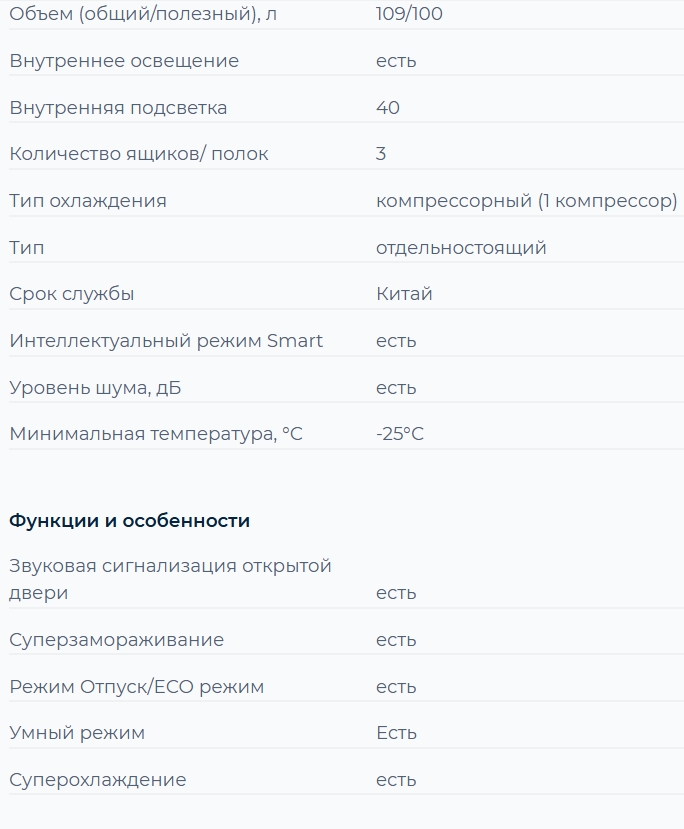Click the 'Тип охлаждения' label
Viewport: 684px width, 829px height.
88,201
